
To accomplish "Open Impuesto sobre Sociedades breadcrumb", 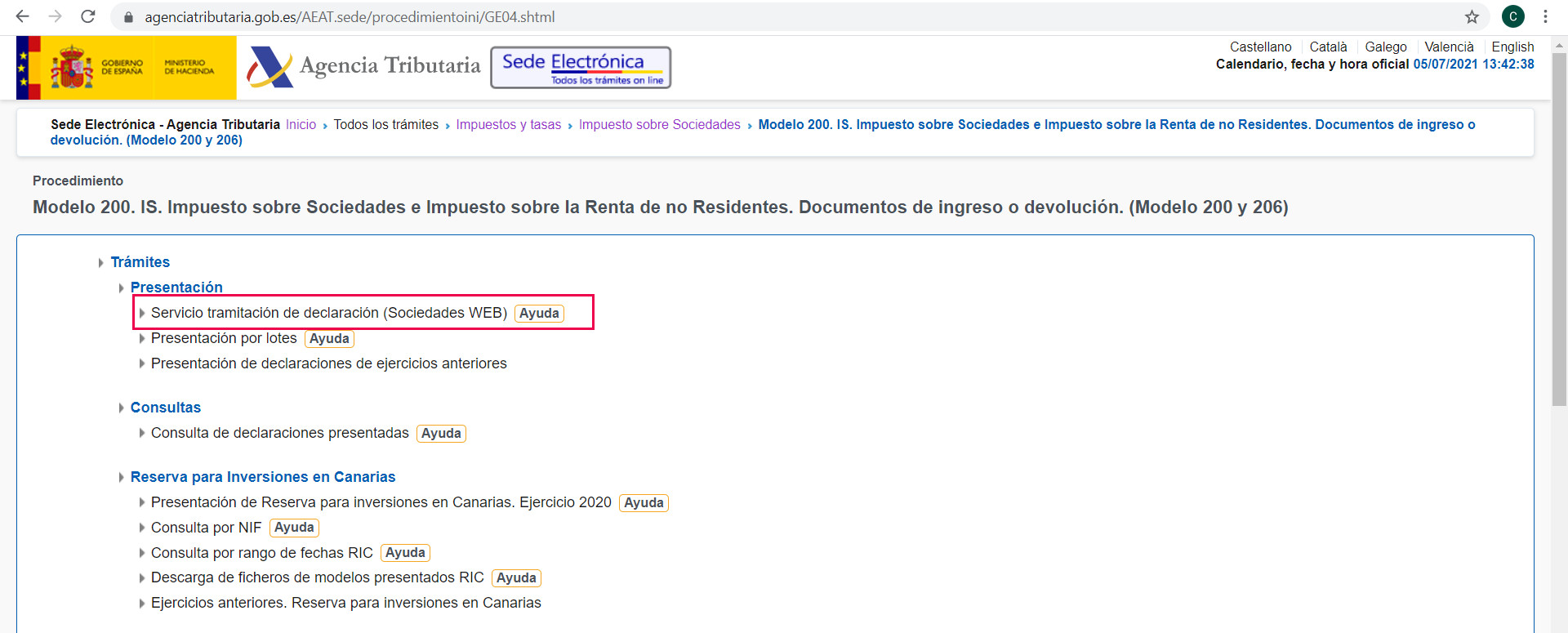I will pyautogui.click(x=659, y=125).
